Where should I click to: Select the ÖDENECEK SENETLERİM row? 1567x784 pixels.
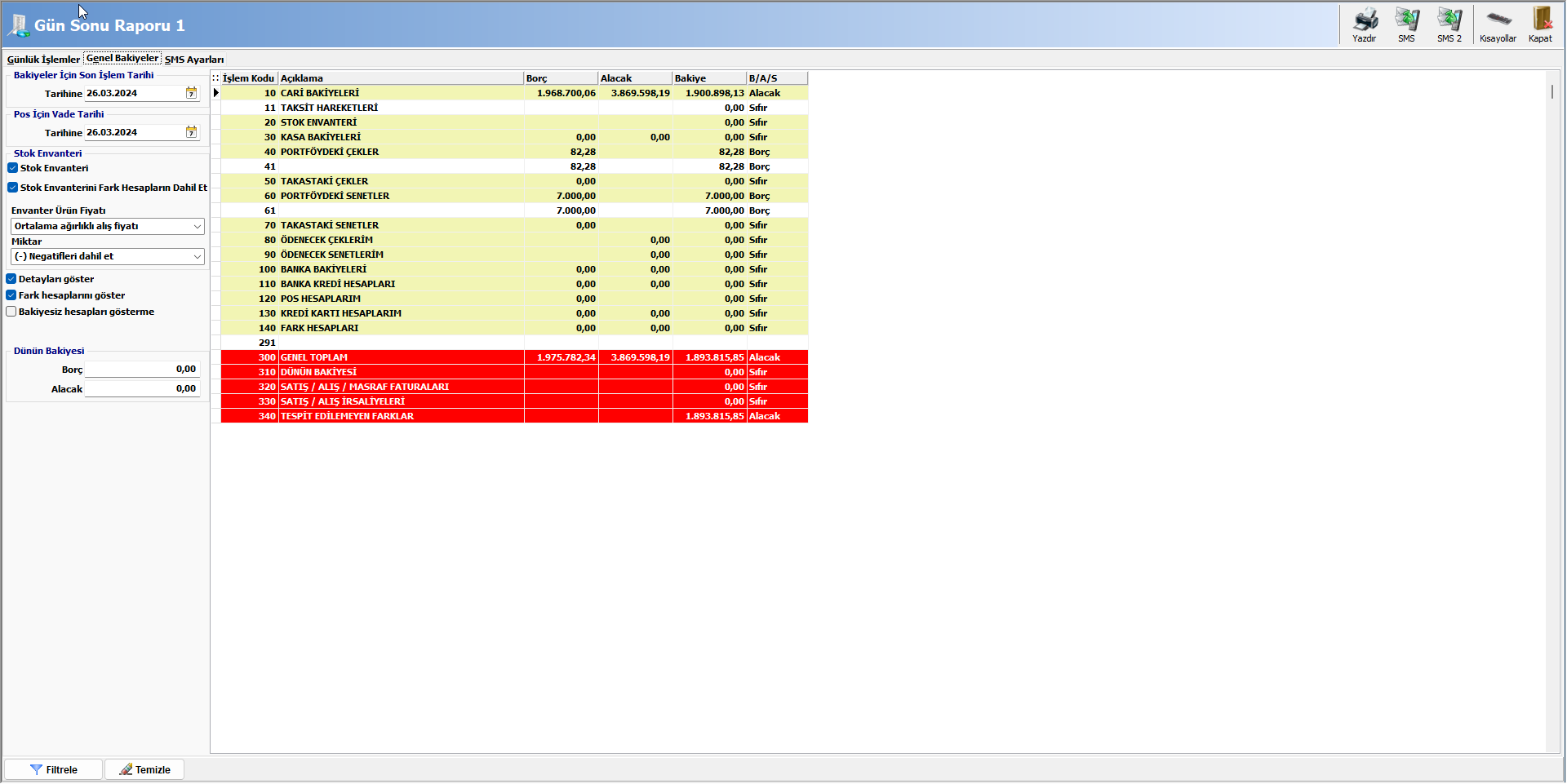click(514, 255)
